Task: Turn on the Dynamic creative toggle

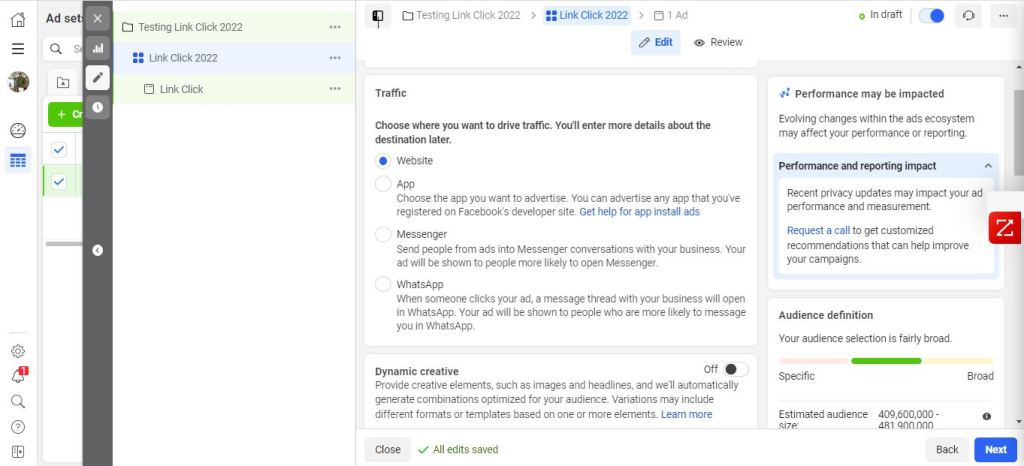Action: (x=736, y=369)
